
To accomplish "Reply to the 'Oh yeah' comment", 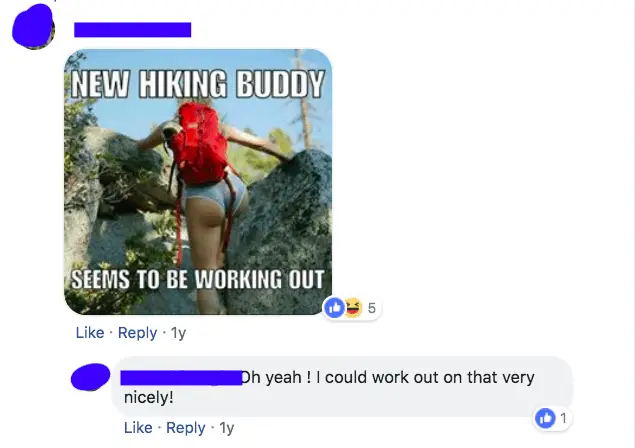I will [x=185, y=428].
